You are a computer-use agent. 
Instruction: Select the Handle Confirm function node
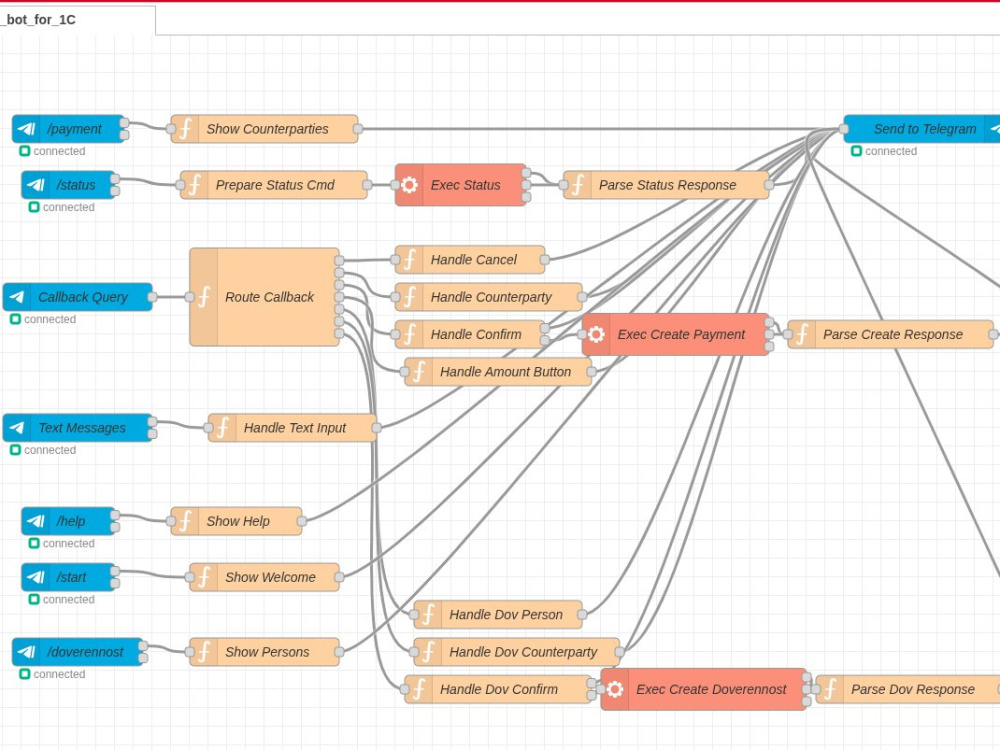click(x=470, y=334)
